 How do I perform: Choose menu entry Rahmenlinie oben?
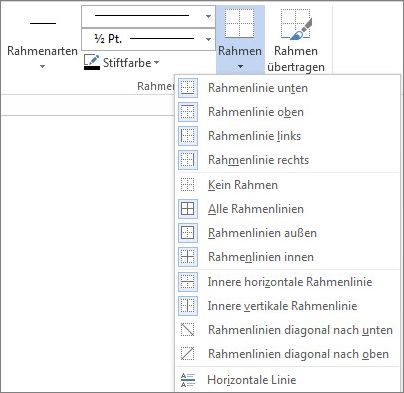(x=256, y=112)
